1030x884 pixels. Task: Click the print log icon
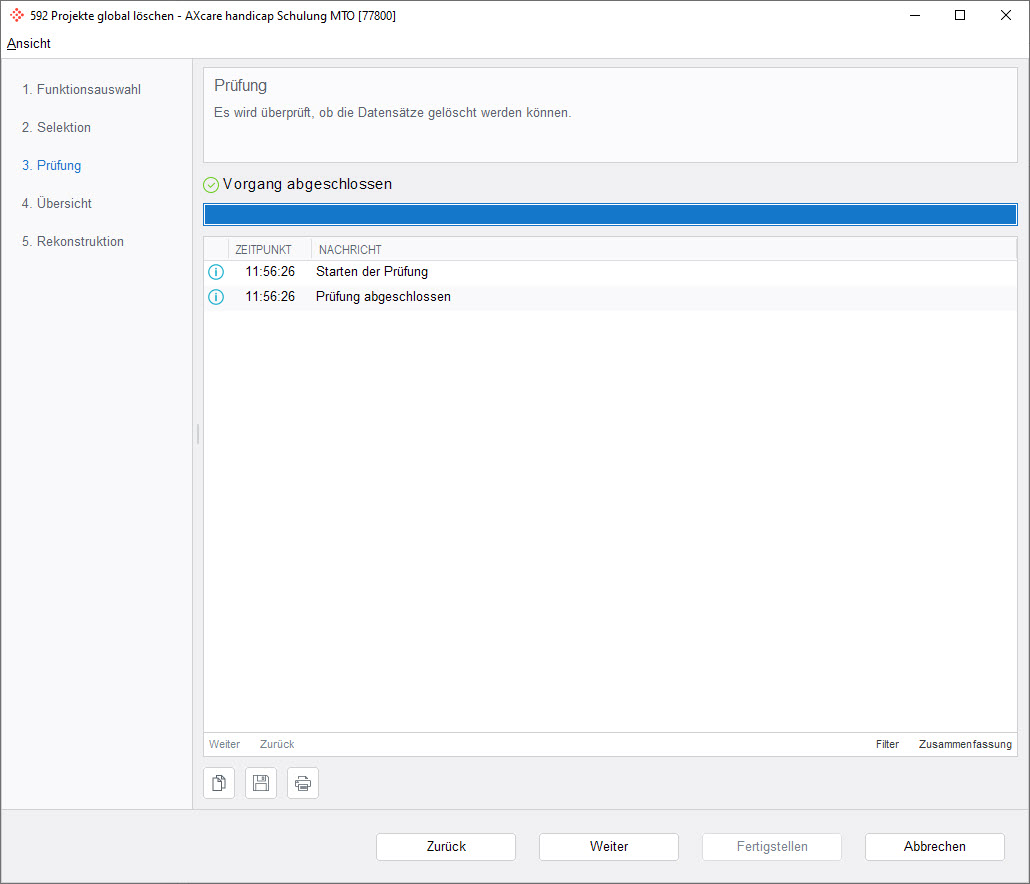(x=303, y=783)
